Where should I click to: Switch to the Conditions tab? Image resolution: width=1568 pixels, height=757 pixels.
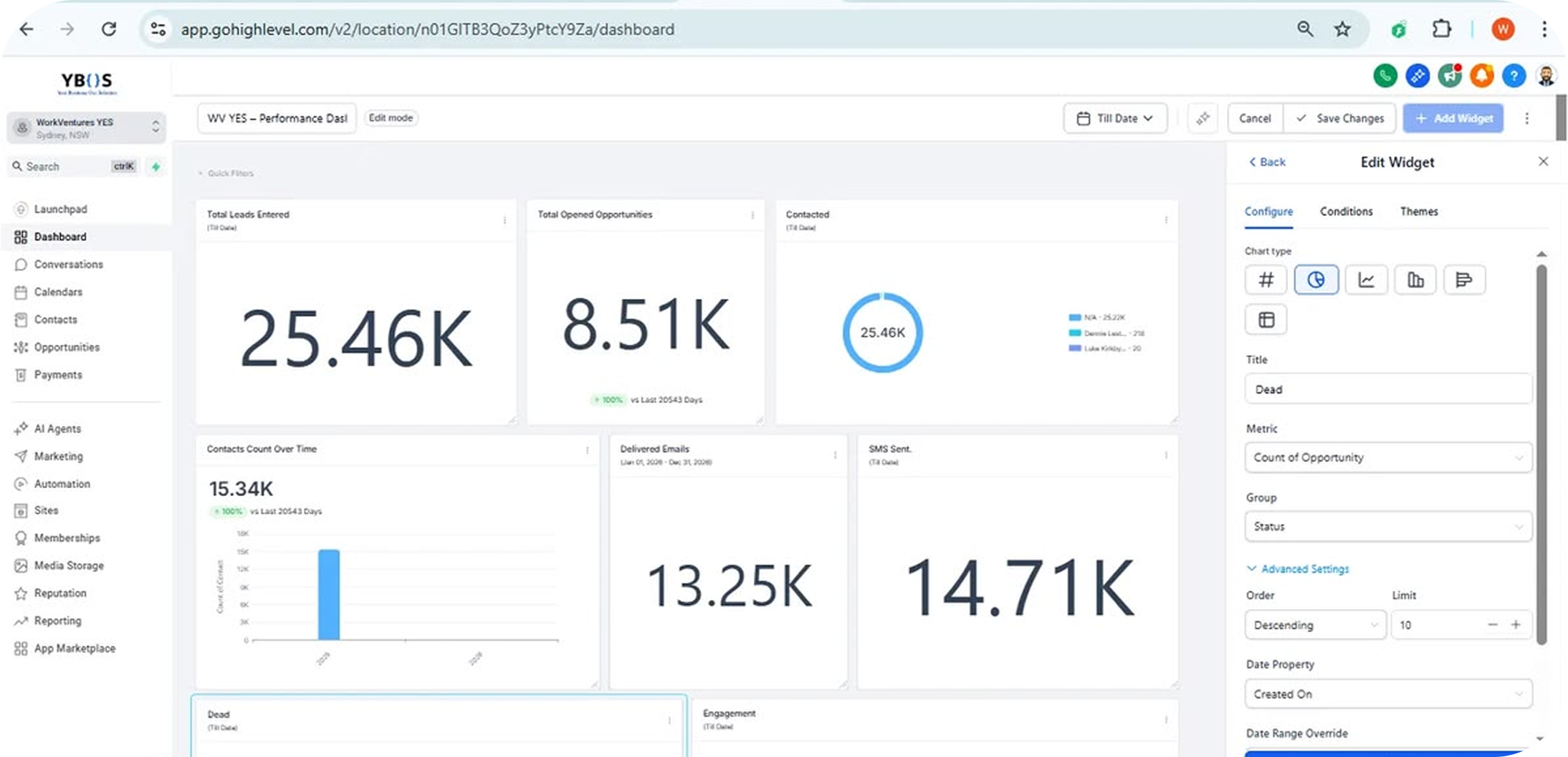pos(1346,211)
